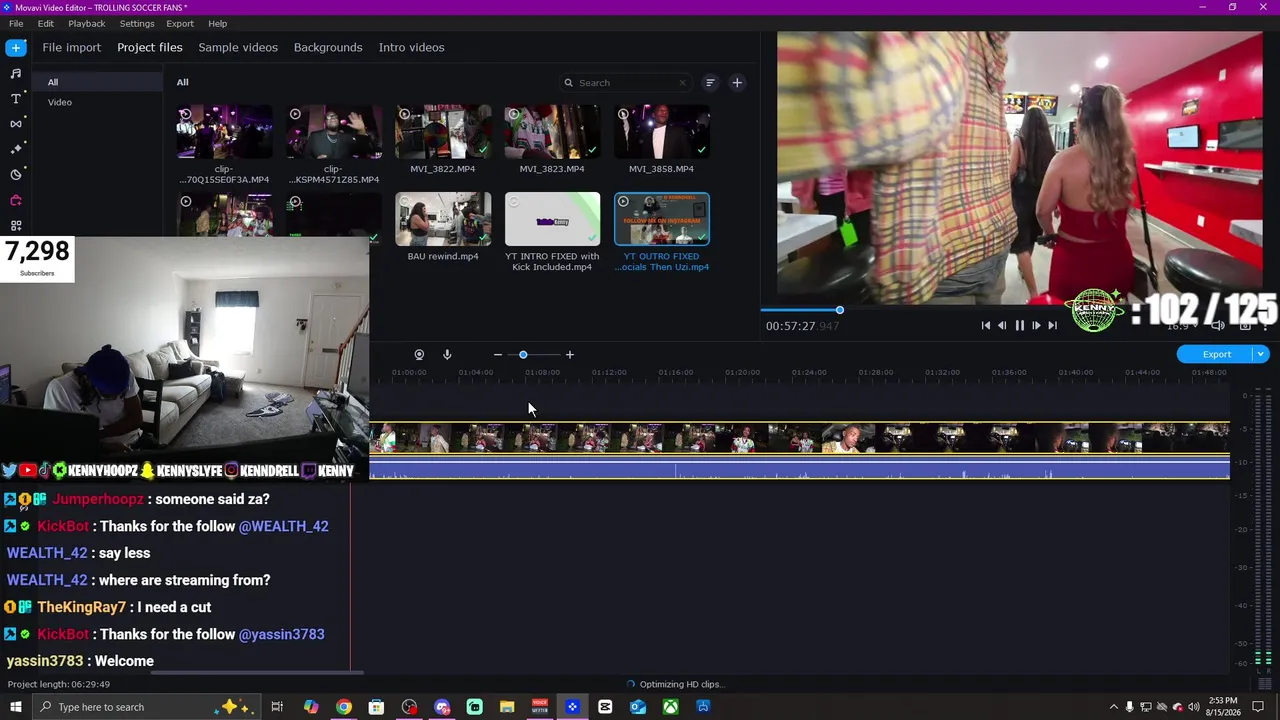Jump to previous clip in preview
Viewport: 1280px width, 720px height.
(x=986, y=325)
